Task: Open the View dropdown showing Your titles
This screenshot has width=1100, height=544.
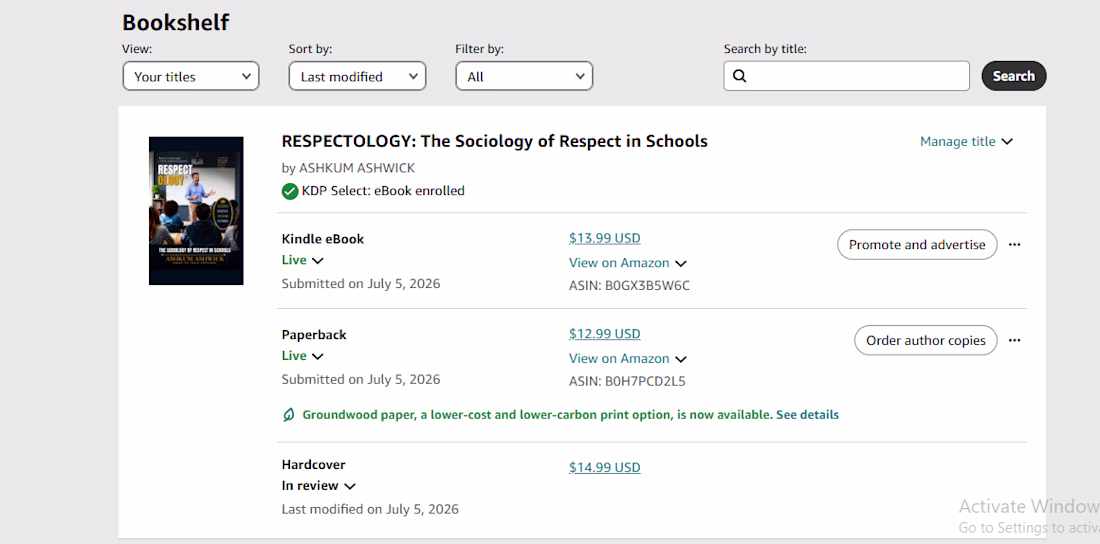Action: point(191,77)
